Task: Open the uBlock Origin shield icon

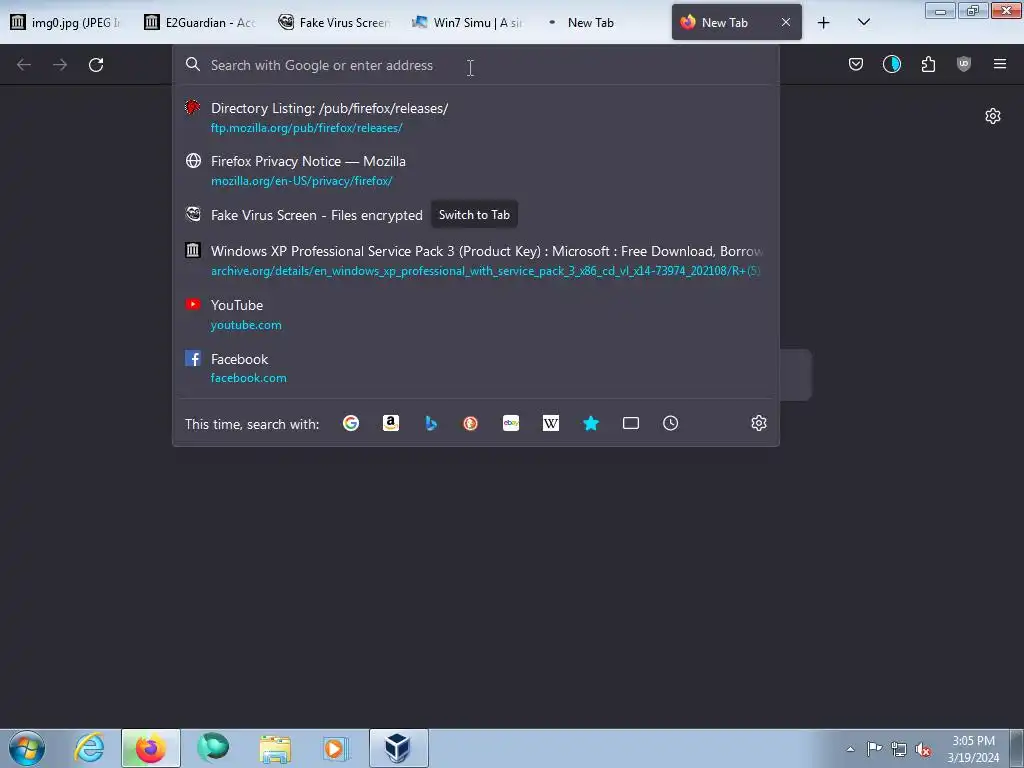Action: pyautogui.click(x=964, y=64)
